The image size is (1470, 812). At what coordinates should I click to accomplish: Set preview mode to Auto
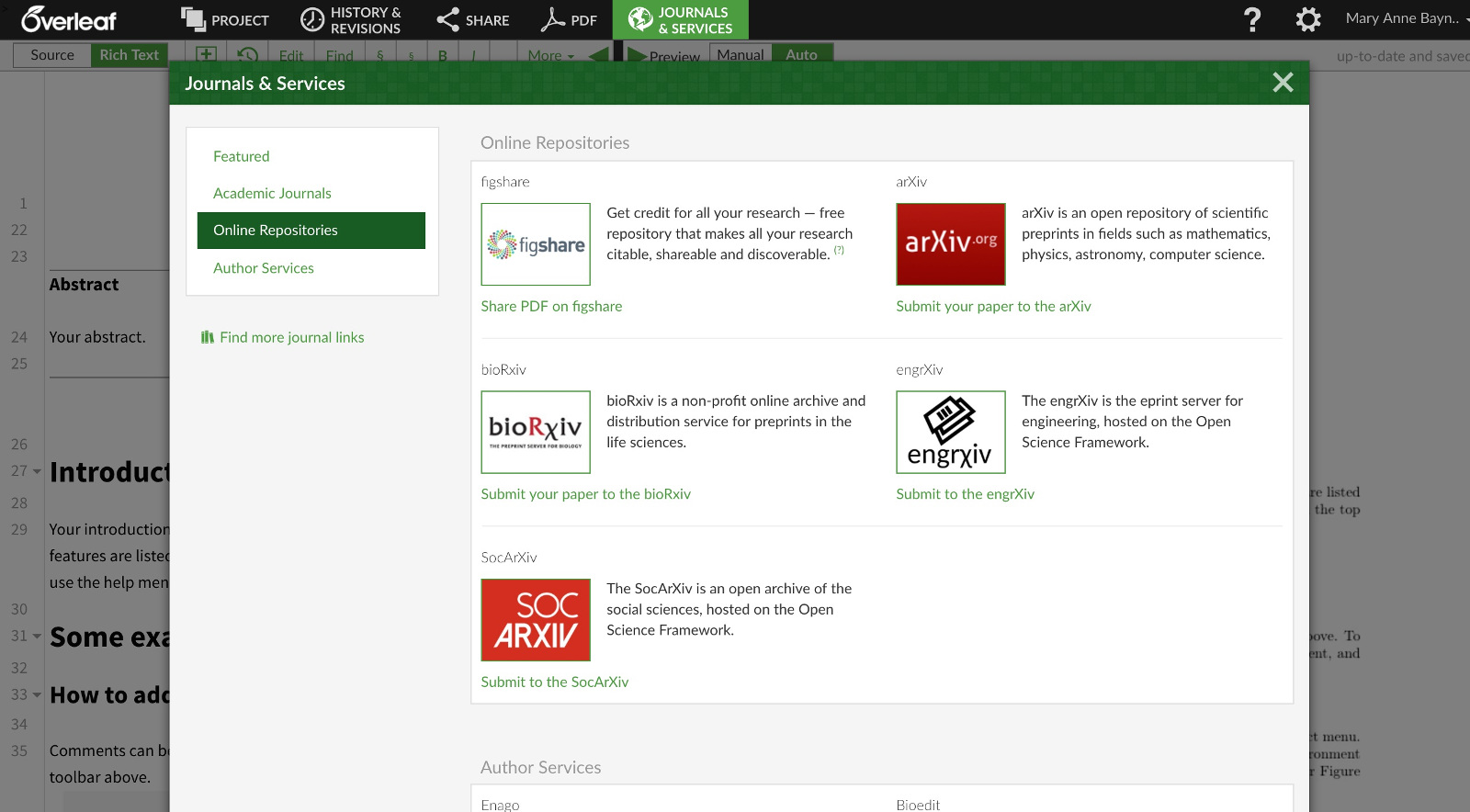[801, 54]
